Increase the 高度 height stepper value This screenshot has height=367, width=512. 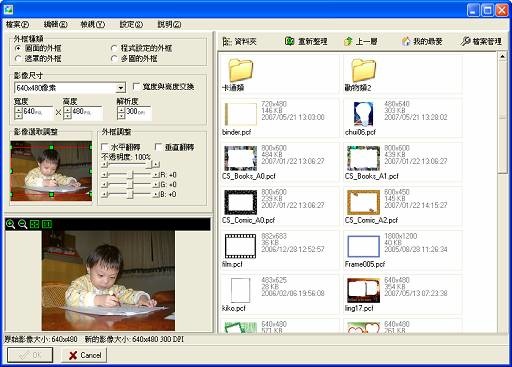(x=68, y=110)
